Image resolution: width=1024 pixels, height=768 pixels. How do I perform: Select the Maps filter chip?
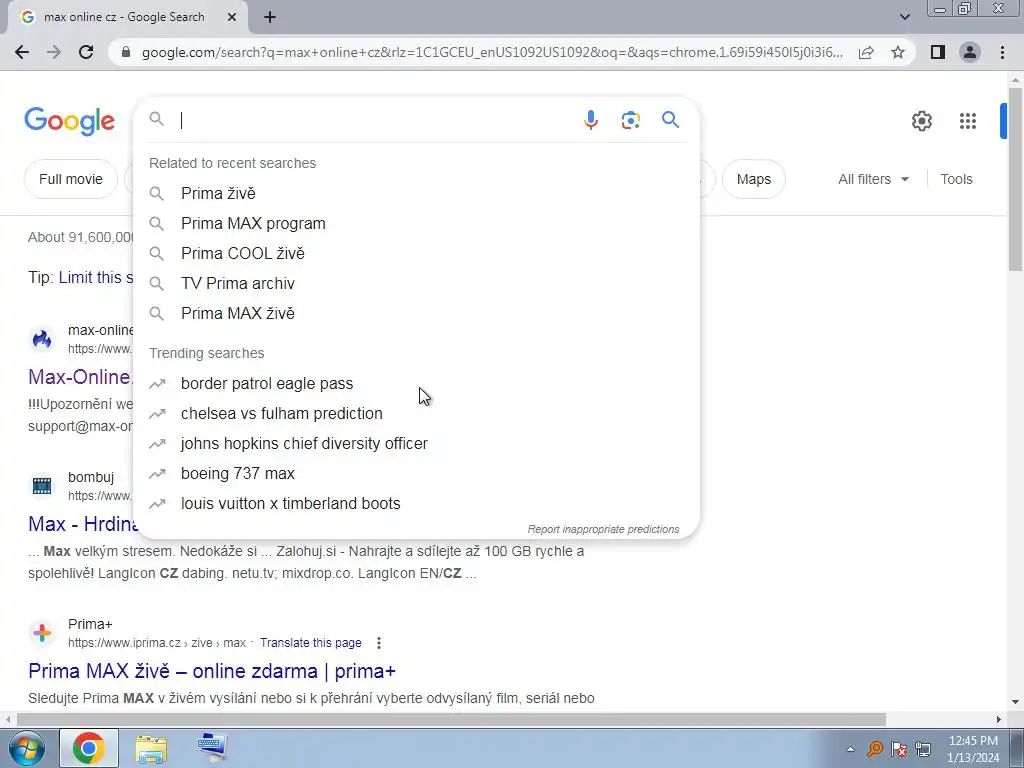click(754, 179)
